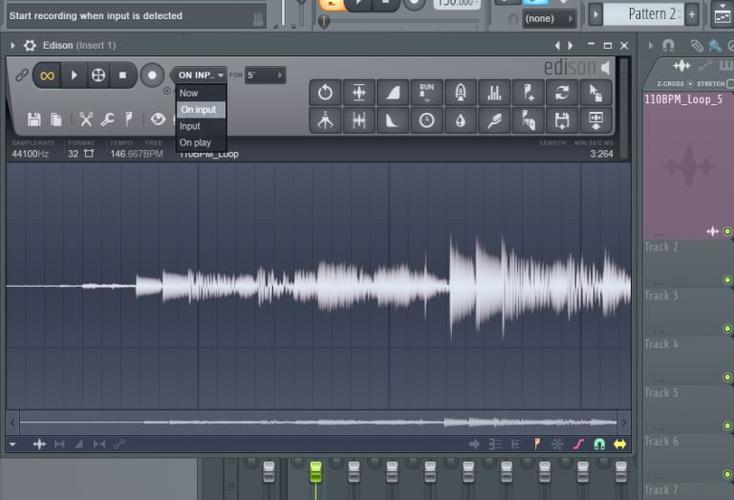Click the add marker flag tool
This screenshot has height=500, width=734.
click(528, 93)
